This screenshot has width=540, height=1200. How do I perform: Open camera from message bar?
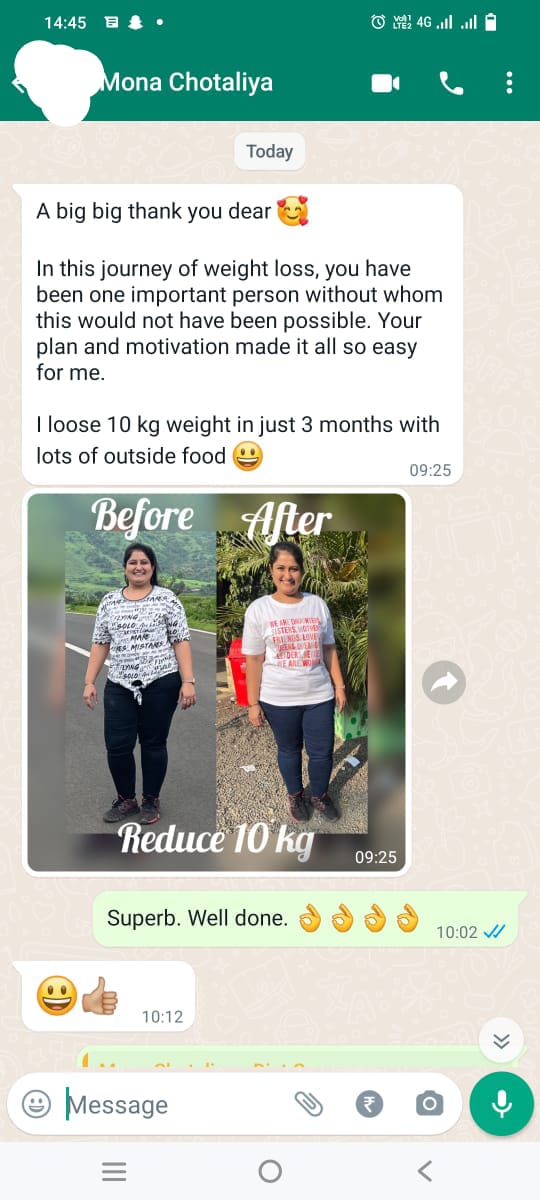[429, 1104]
